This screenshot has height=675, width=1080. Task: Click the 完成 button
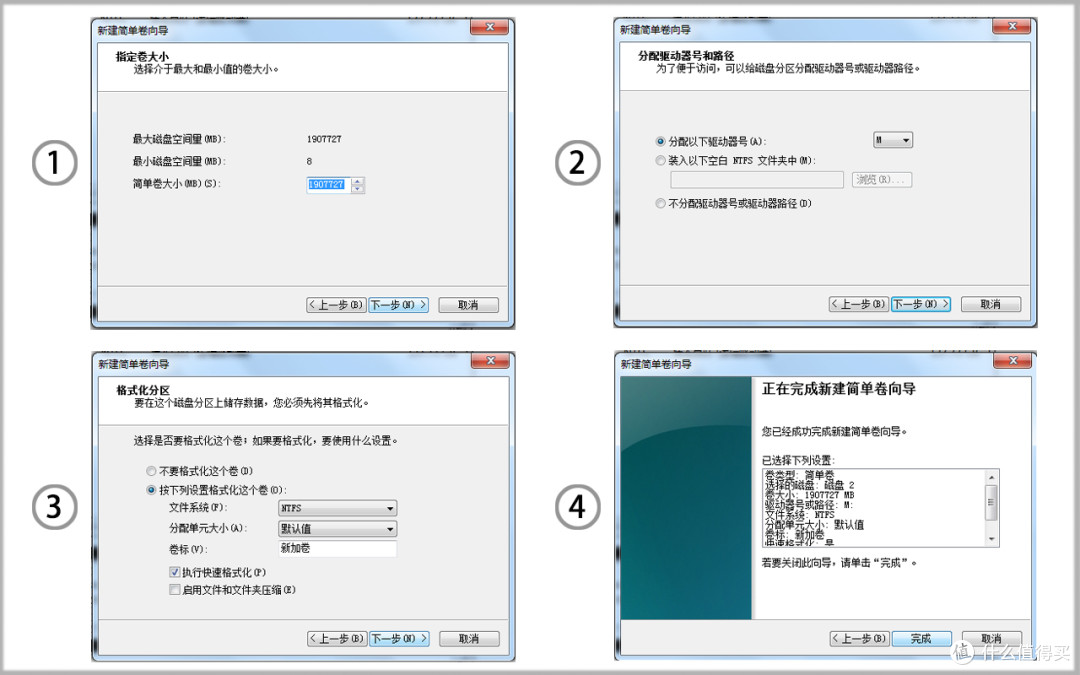click(922, 638)
